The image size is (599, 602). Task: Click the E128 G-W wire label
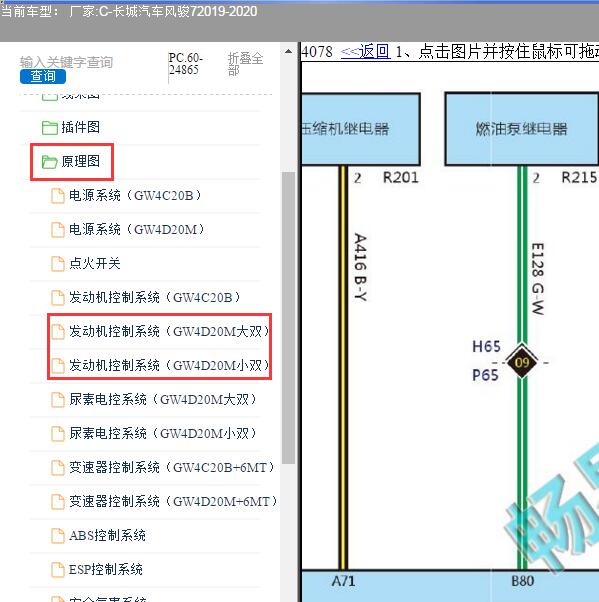538,279
